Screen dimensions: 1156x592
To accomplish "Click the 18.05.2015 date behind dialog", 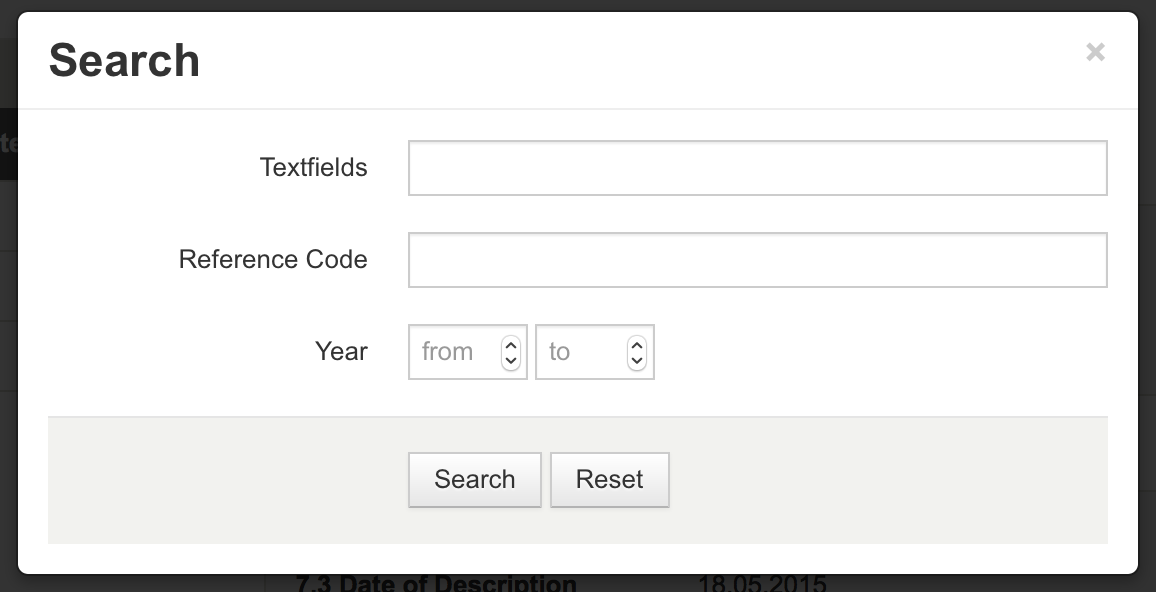I will [761, 584].
